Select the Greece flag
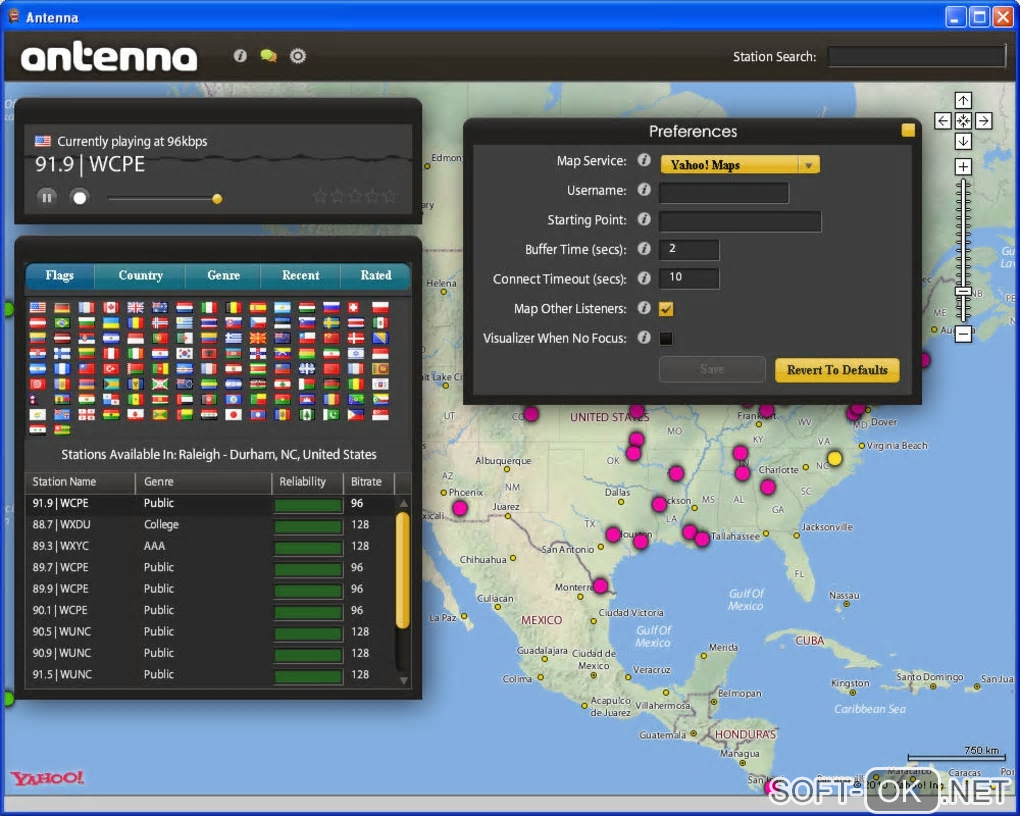 pyautogui.click(x=234, y=338)
